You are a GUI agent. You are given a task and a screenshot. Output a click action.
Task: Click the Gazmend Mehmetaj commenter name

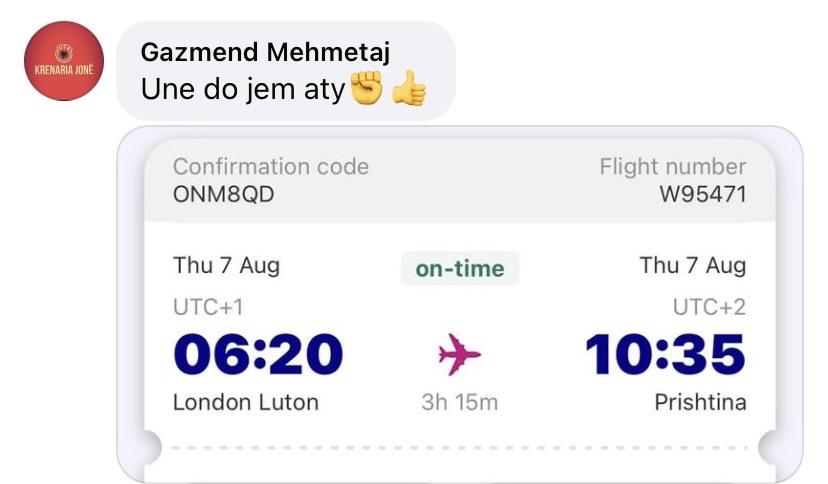265,52
